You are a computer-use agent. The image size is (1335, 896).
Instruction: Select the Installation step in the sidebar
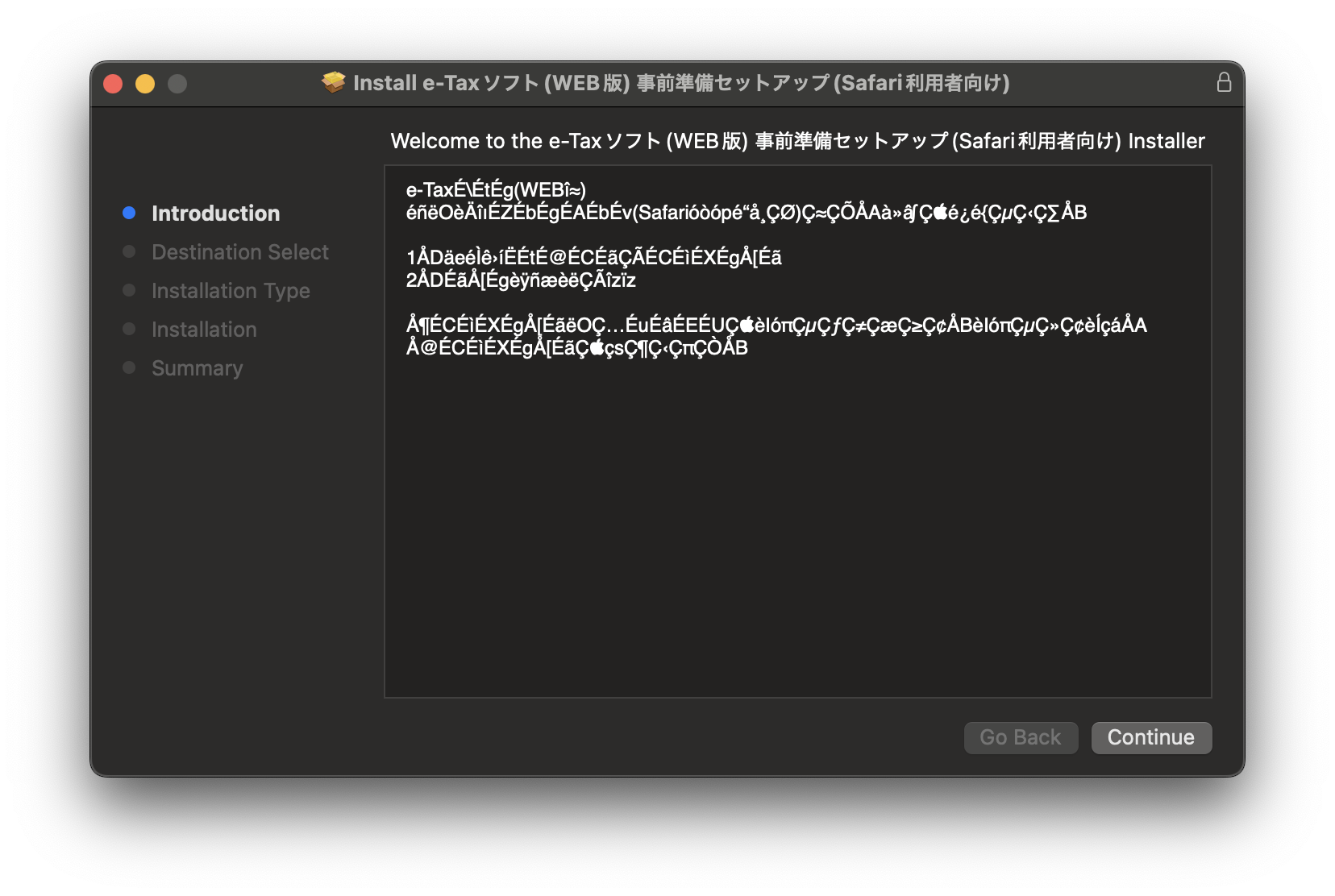pyautogui.click(x=204, y=330)
